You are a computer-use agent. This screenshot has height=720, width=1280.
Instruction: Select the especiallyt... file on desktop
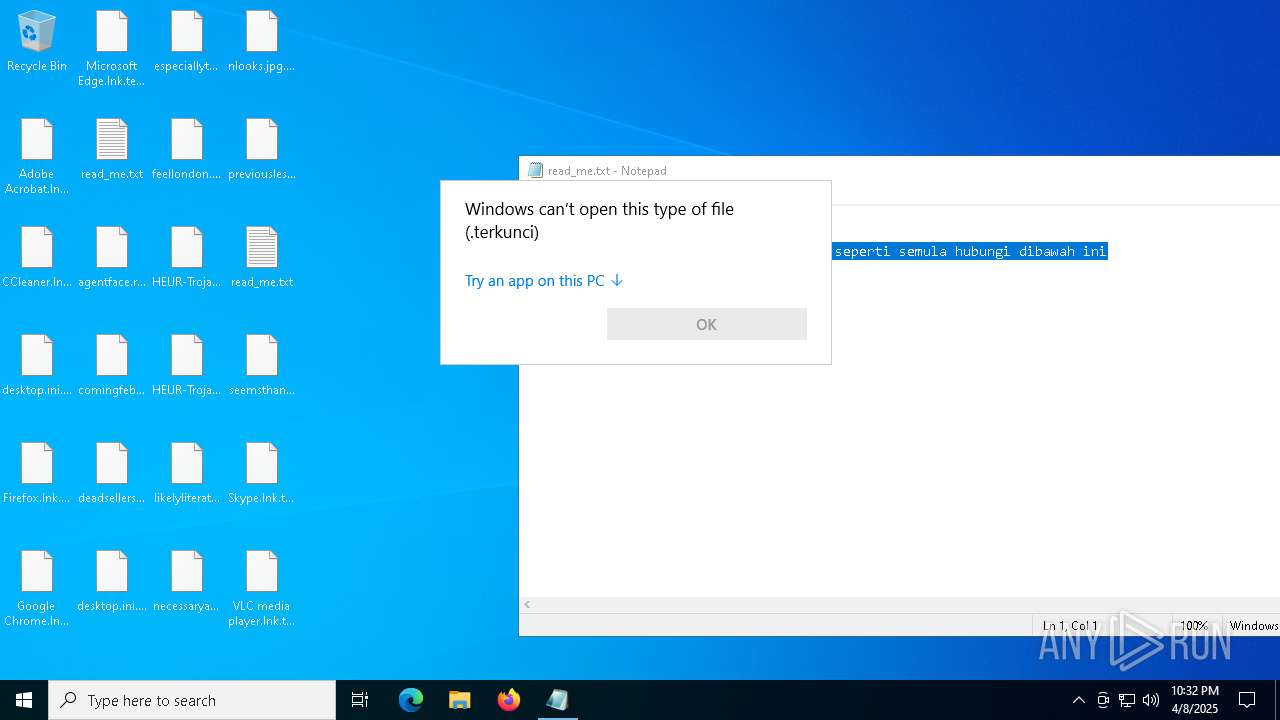click(187, 42)
